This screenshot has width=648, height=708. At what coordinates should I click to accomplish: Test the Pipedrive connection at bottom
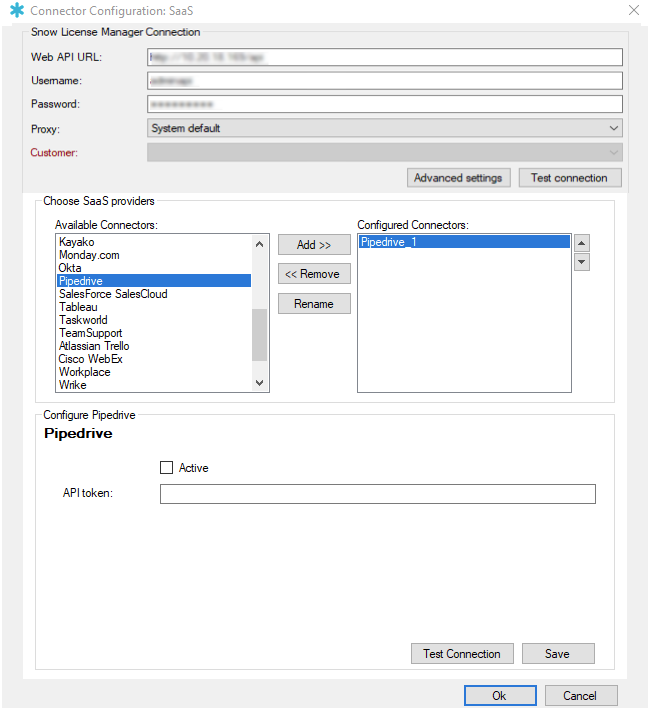click(x=461, y=654)
